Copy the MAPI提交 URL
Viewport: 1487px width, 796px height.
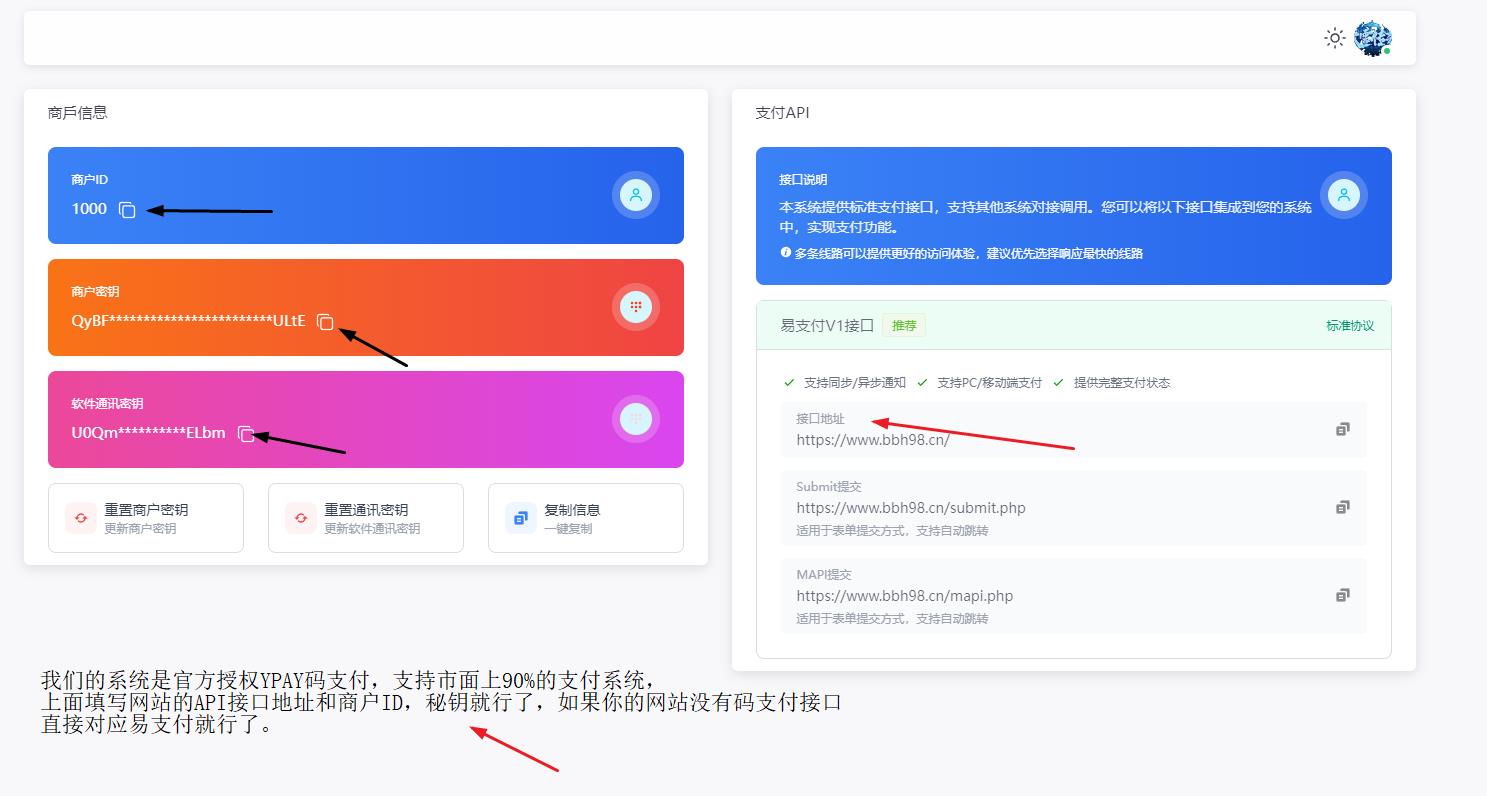pos(1342,595)
